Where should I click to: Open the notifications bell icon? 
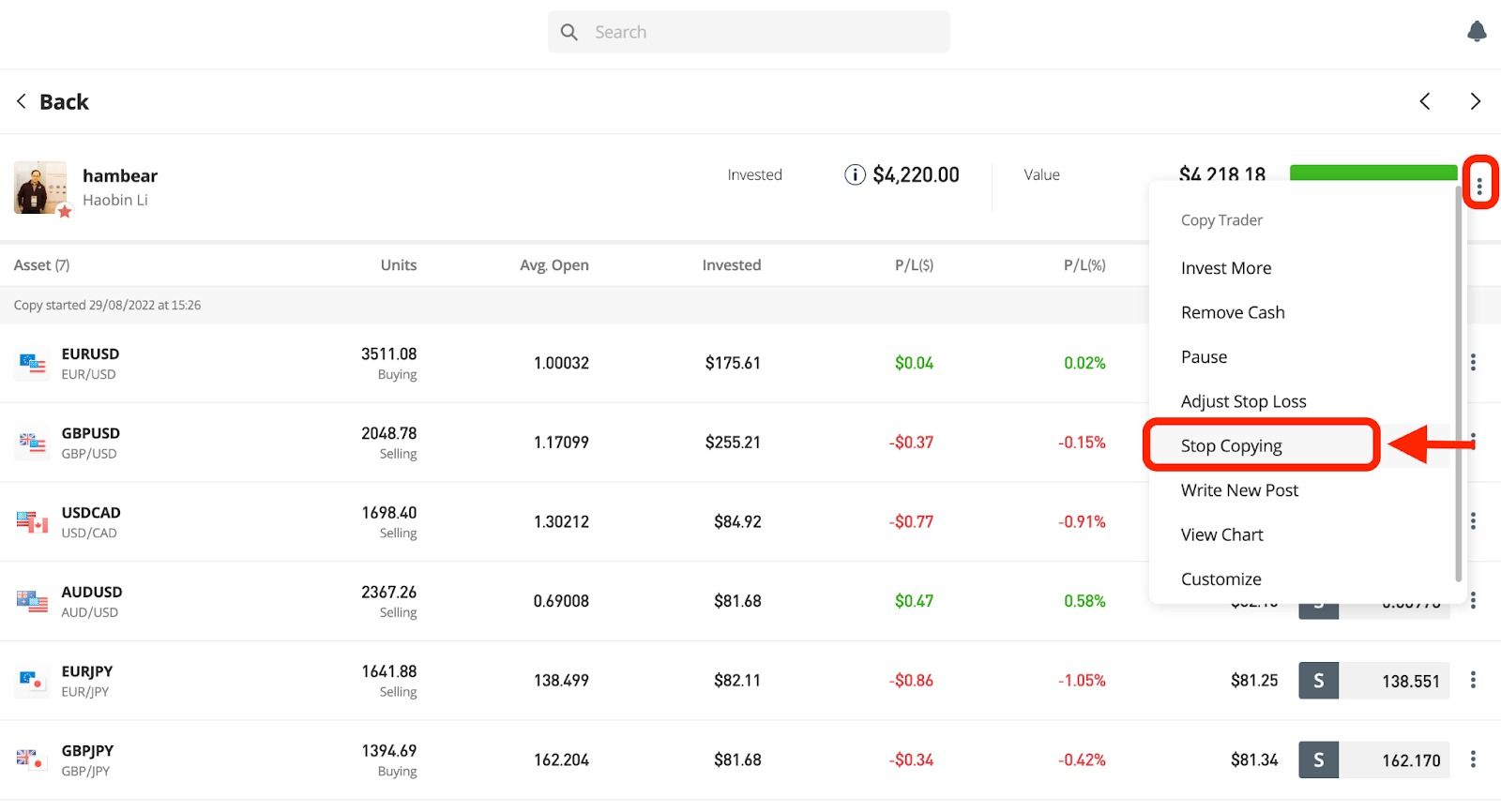pos(1477,32)
